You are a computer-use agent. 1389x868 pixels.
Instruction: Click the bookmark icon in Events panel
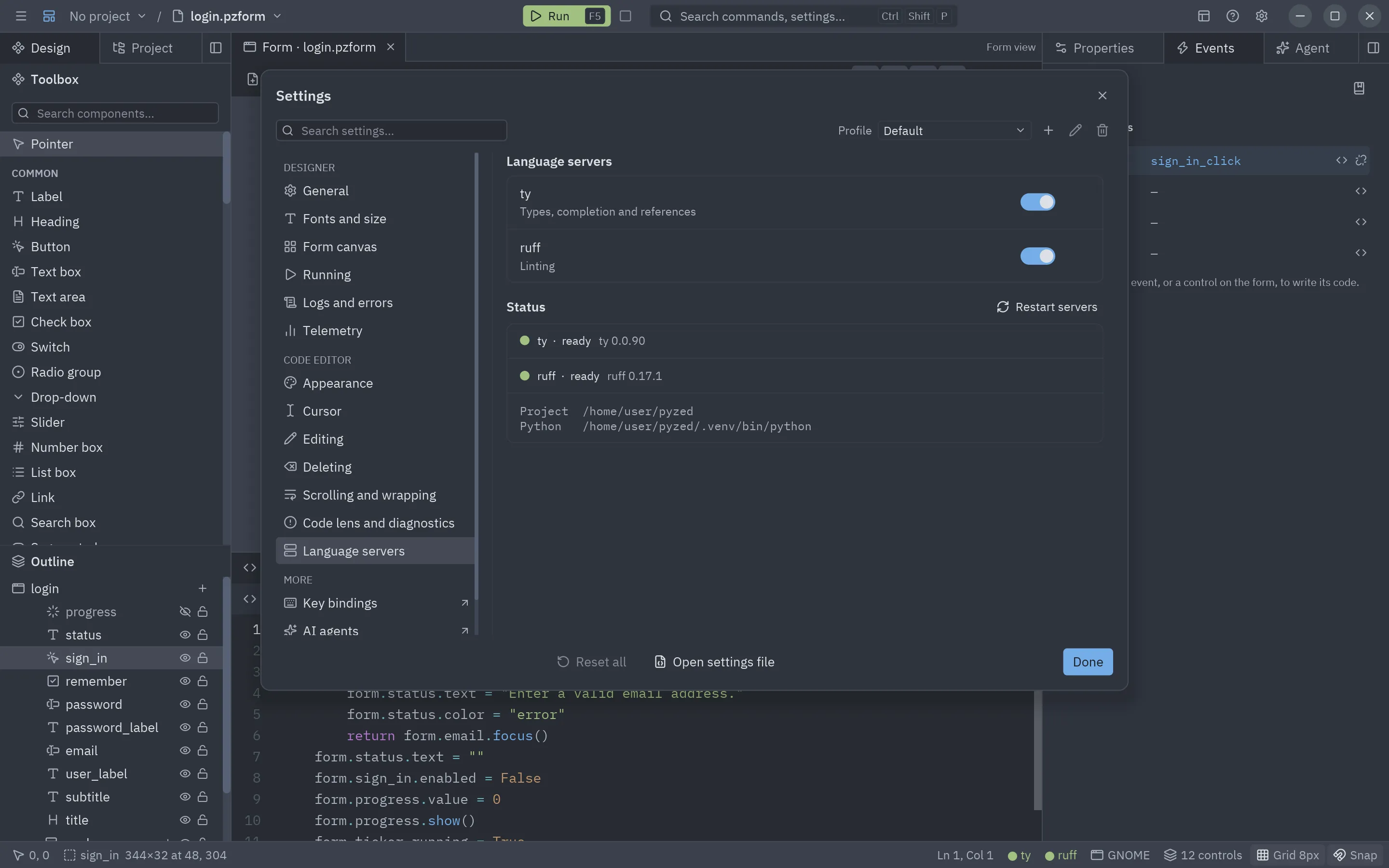point(1359,88)
